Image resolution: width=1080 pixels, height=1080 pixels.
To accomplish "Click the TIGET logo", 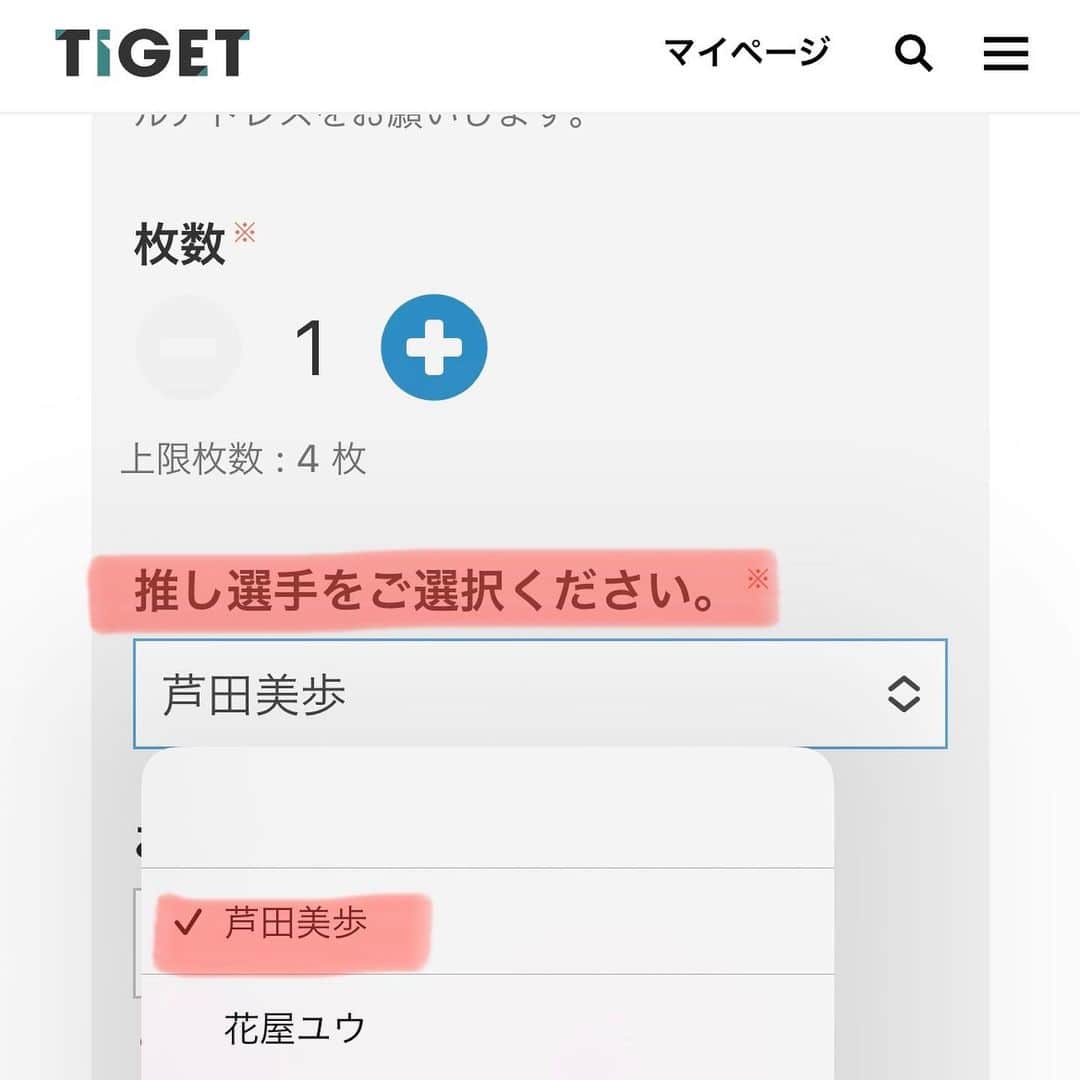I will (x=152, y=52).
